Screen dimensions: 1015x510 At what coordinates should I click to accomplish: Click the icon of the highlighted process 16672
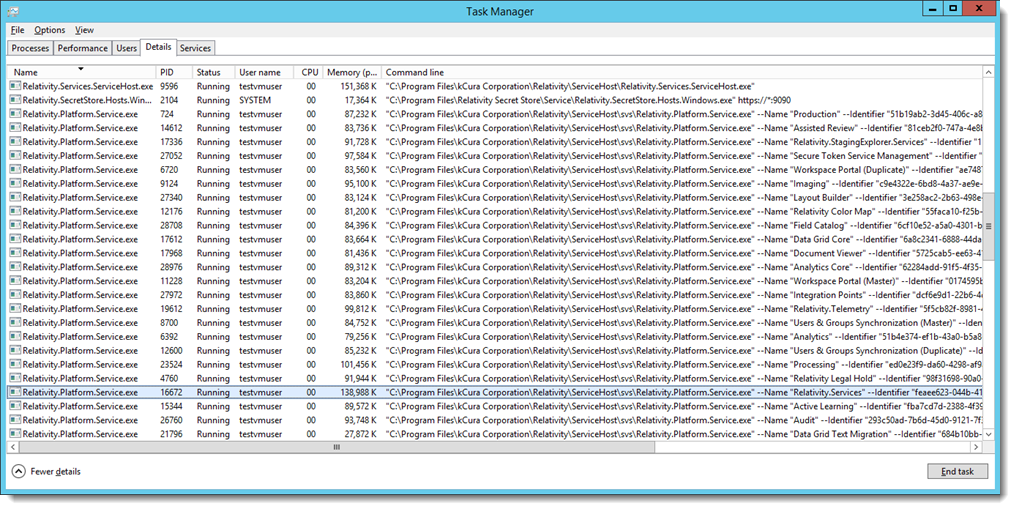point(15,393)
